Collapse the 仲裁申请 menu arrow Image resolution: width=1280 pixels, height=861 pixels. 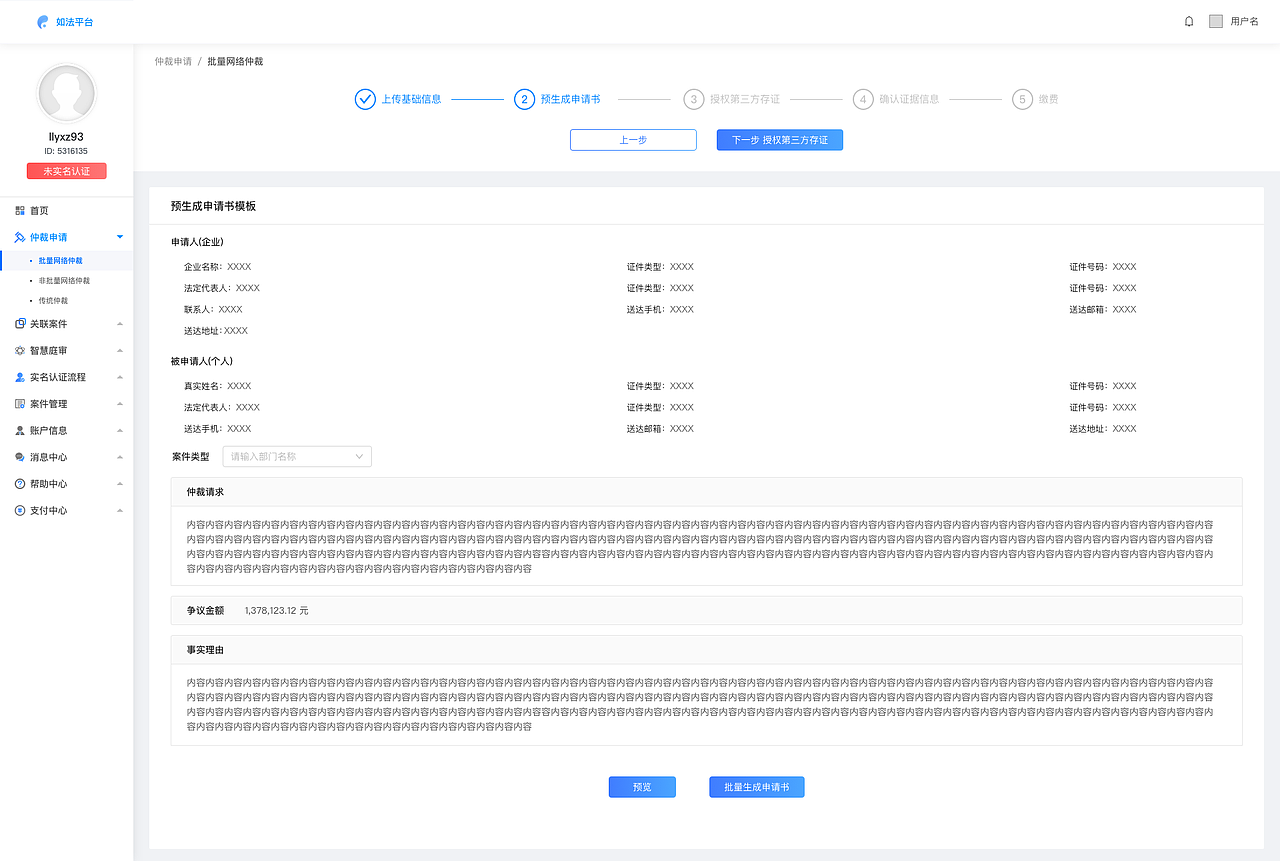tap(120, 237)
